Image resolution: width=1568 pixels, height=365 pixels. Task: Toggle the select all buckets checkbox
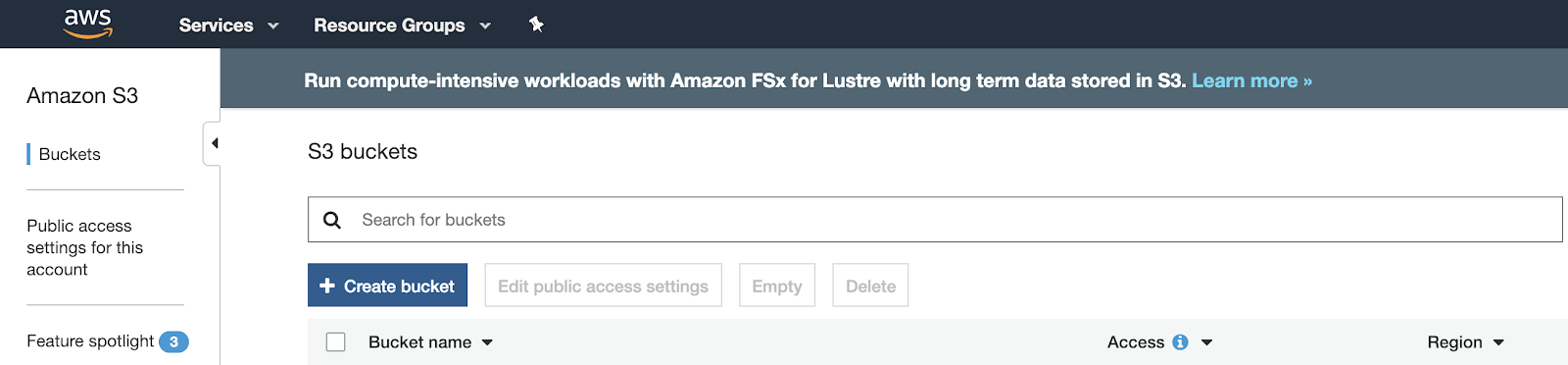(336, 341)
